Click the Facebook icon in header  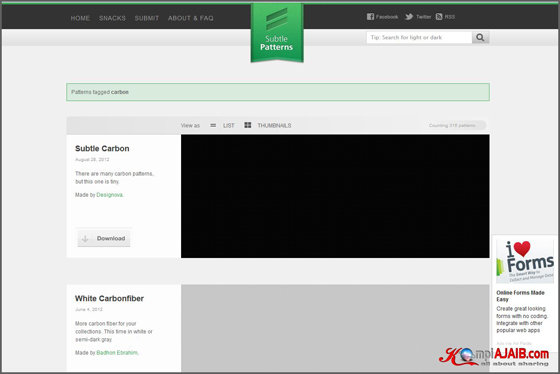tap(370, 16)
